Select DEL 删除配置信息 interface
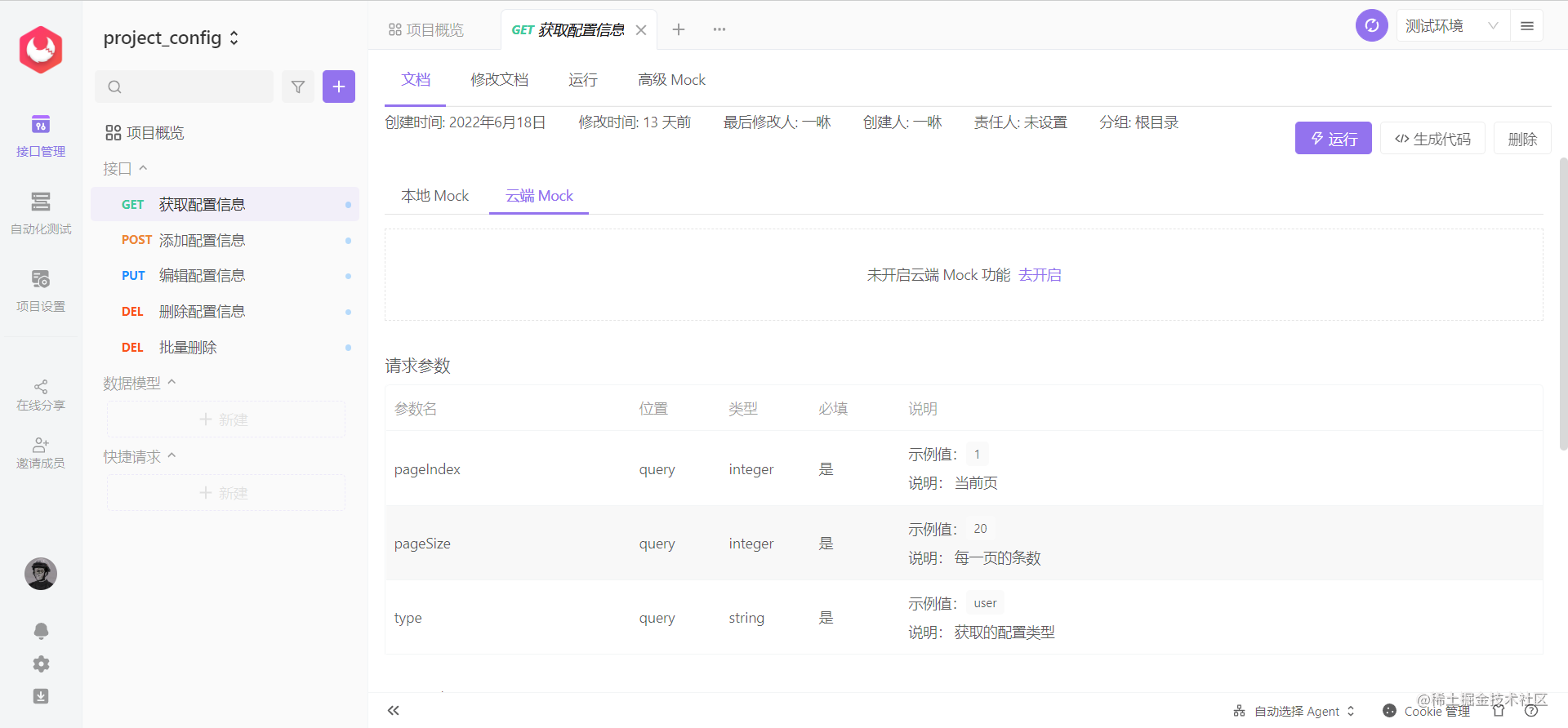 pyautogui.click(x=225, y=312)
